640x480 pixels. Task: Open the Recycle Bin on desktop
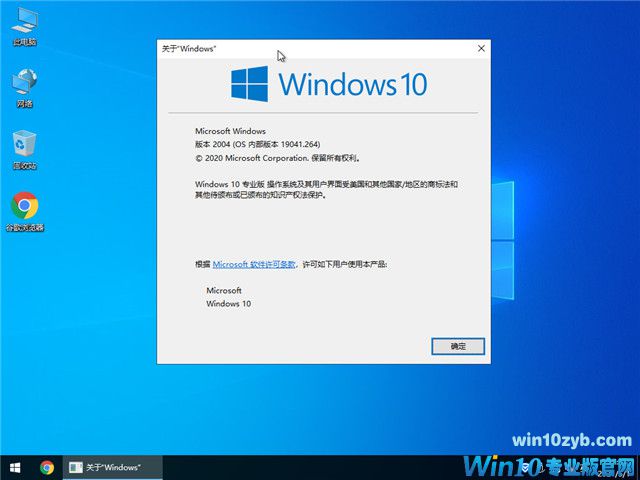[x=24, y=148]
